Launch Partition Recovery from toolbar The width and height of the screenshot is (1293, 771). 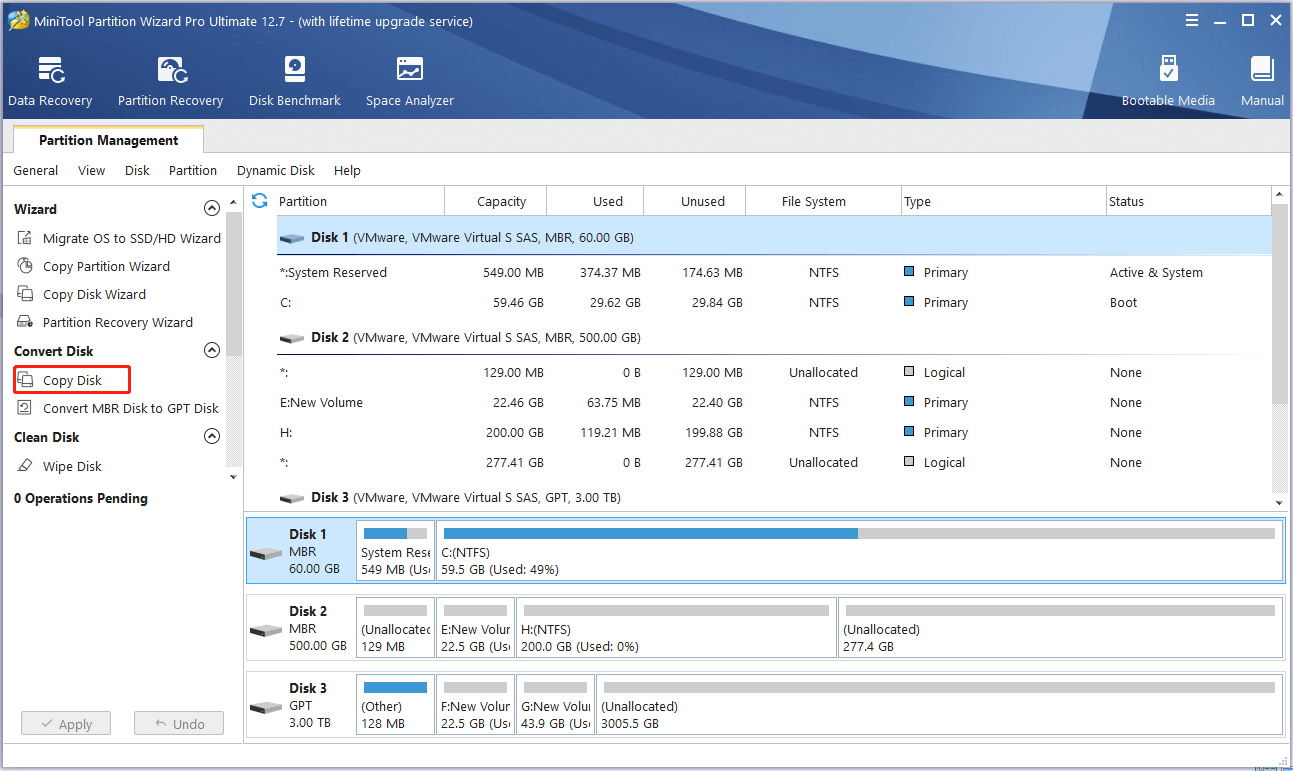click(x=170, y=82)
